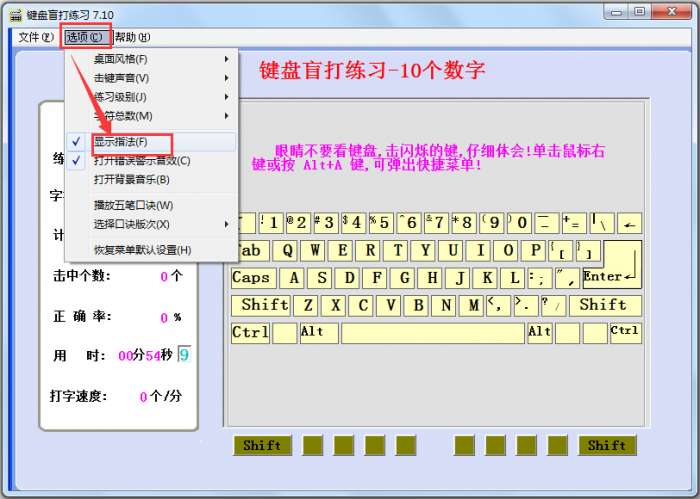Expand the 击键声音 submenu
This screenshot has width=700, height=499.
(x=120, y=78)
